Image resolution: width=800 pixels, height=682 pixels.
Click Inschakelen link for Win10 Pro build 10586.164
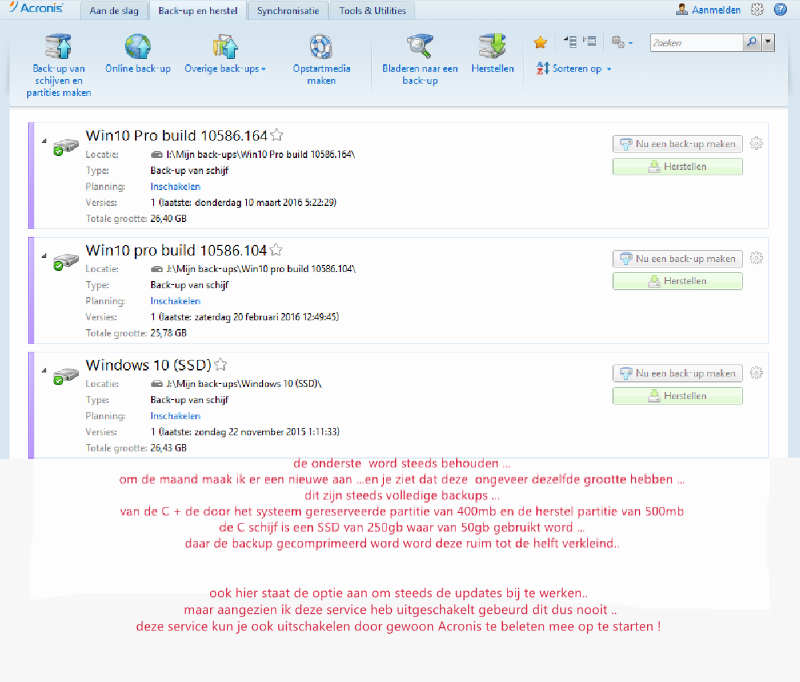(x=175, y=186)
